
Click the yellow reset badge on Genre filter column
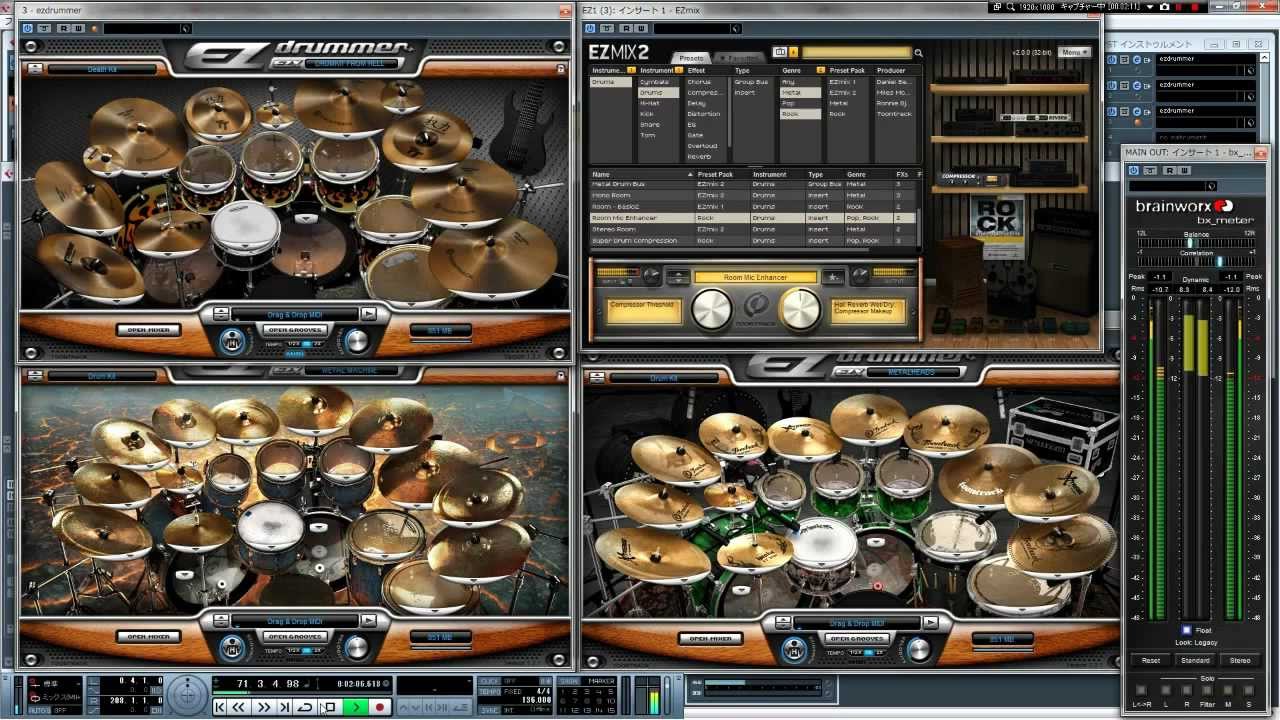click(x=821, y=70)
